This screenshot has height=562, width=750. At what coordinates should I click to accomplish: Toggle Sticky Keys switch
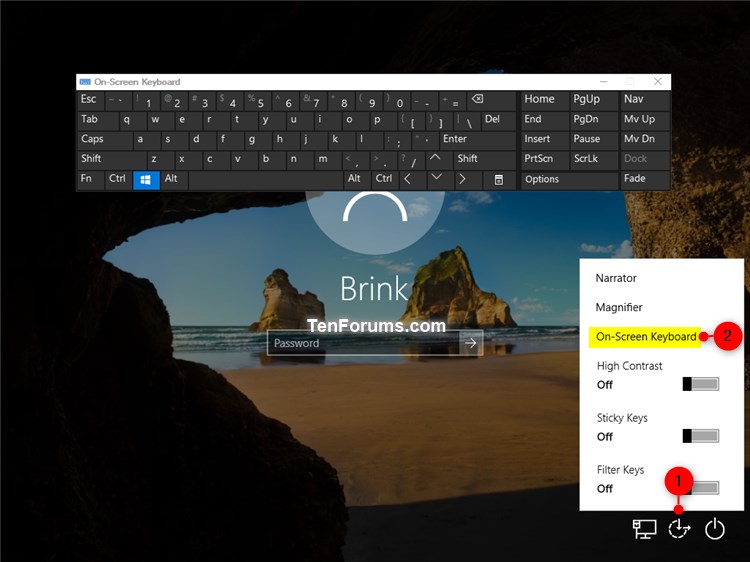[x=701, y=436]
